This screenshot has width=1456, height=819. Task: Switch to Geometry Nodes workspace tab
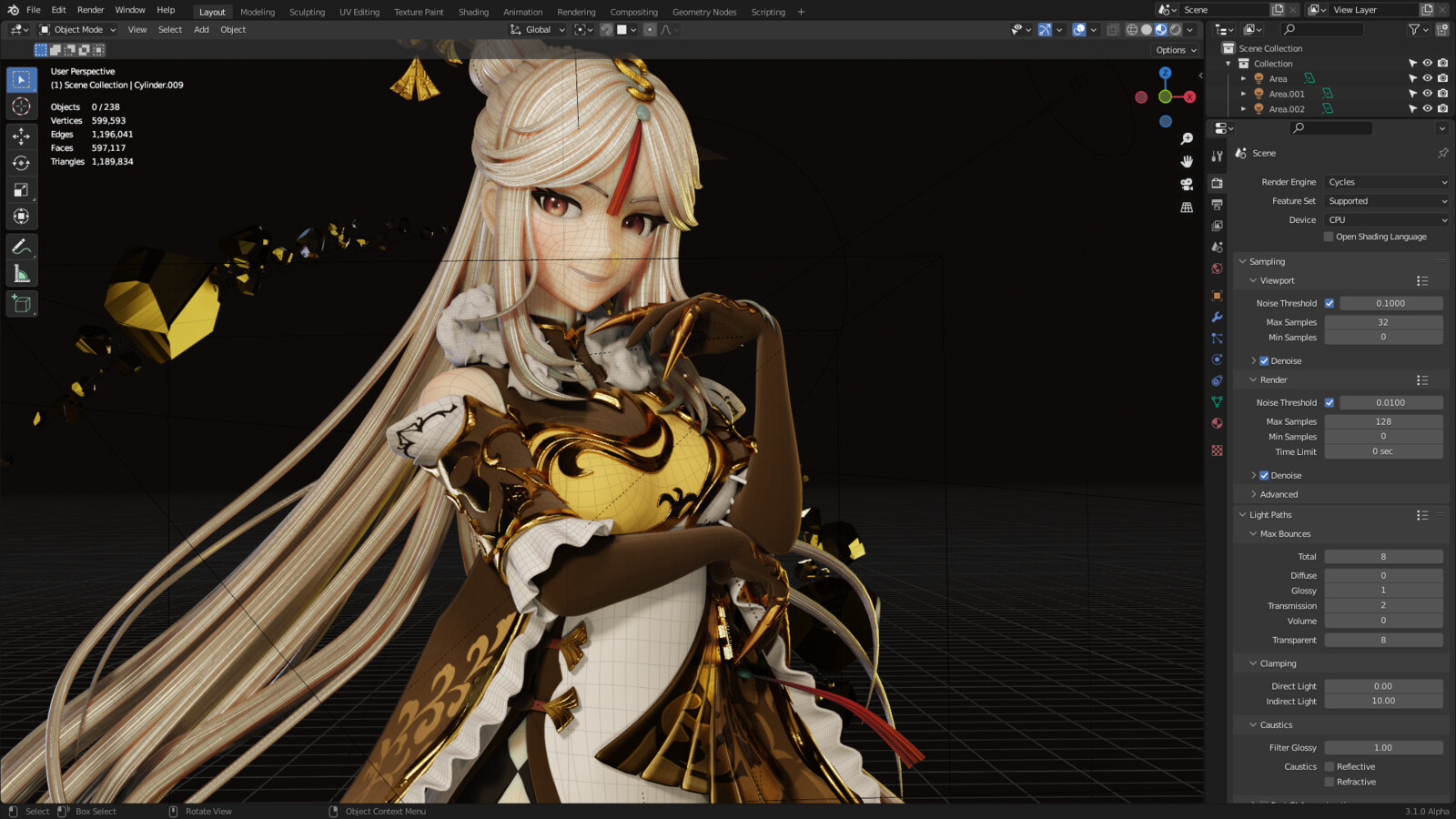click(704, 12)
